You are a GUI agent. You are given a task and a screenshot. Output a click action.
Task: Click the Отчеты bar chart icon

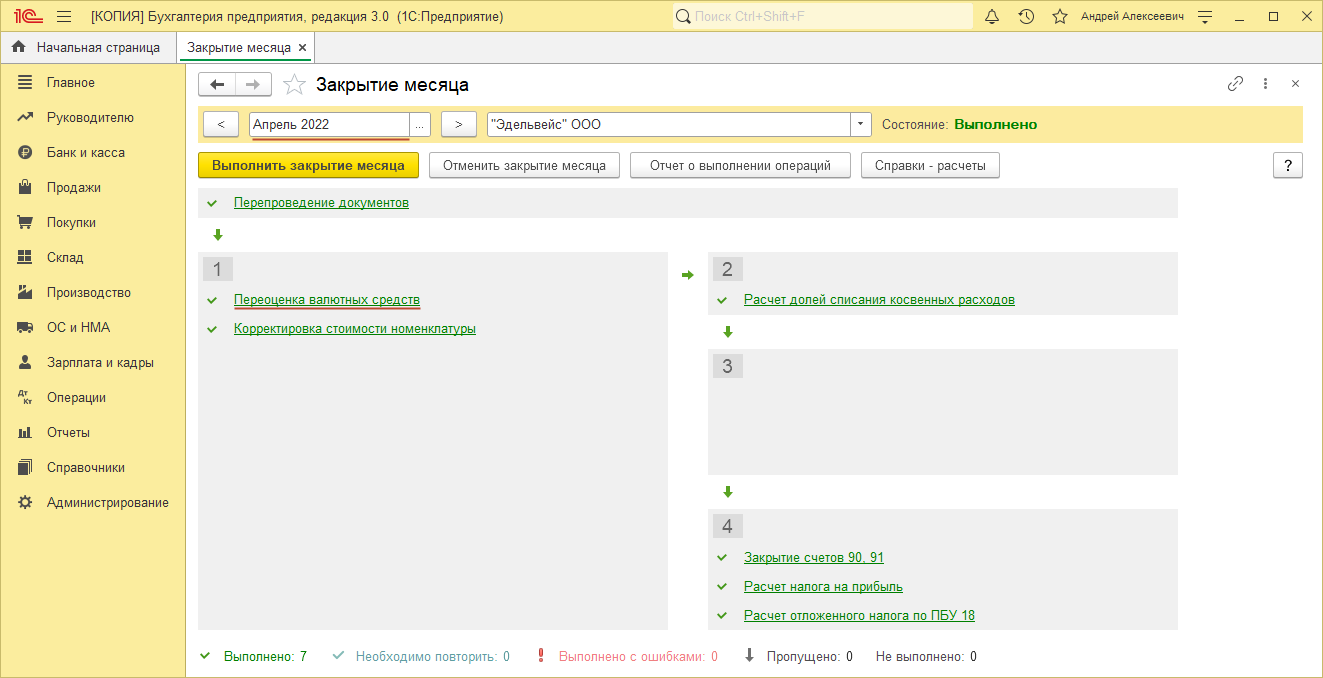(x=26, y=432)
